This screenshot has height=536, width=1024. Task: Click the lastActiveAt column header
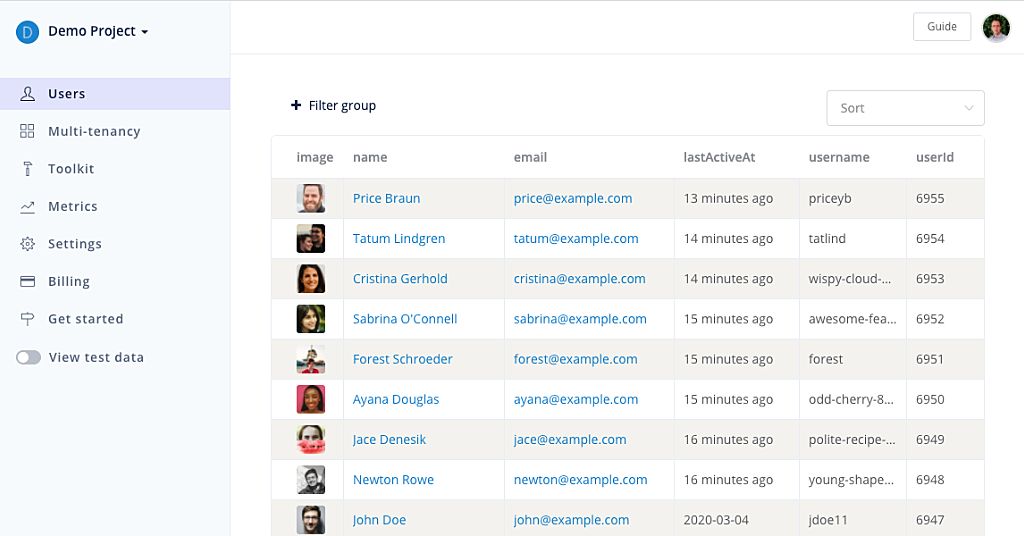719,157
